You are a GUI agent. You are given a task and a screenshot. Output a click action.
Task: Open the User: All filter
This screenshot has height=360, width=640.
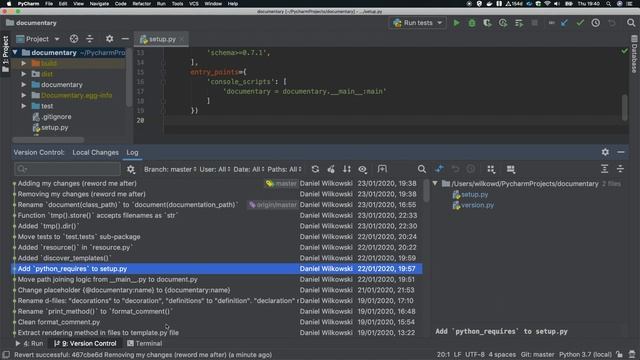click(x=215, y=169)
